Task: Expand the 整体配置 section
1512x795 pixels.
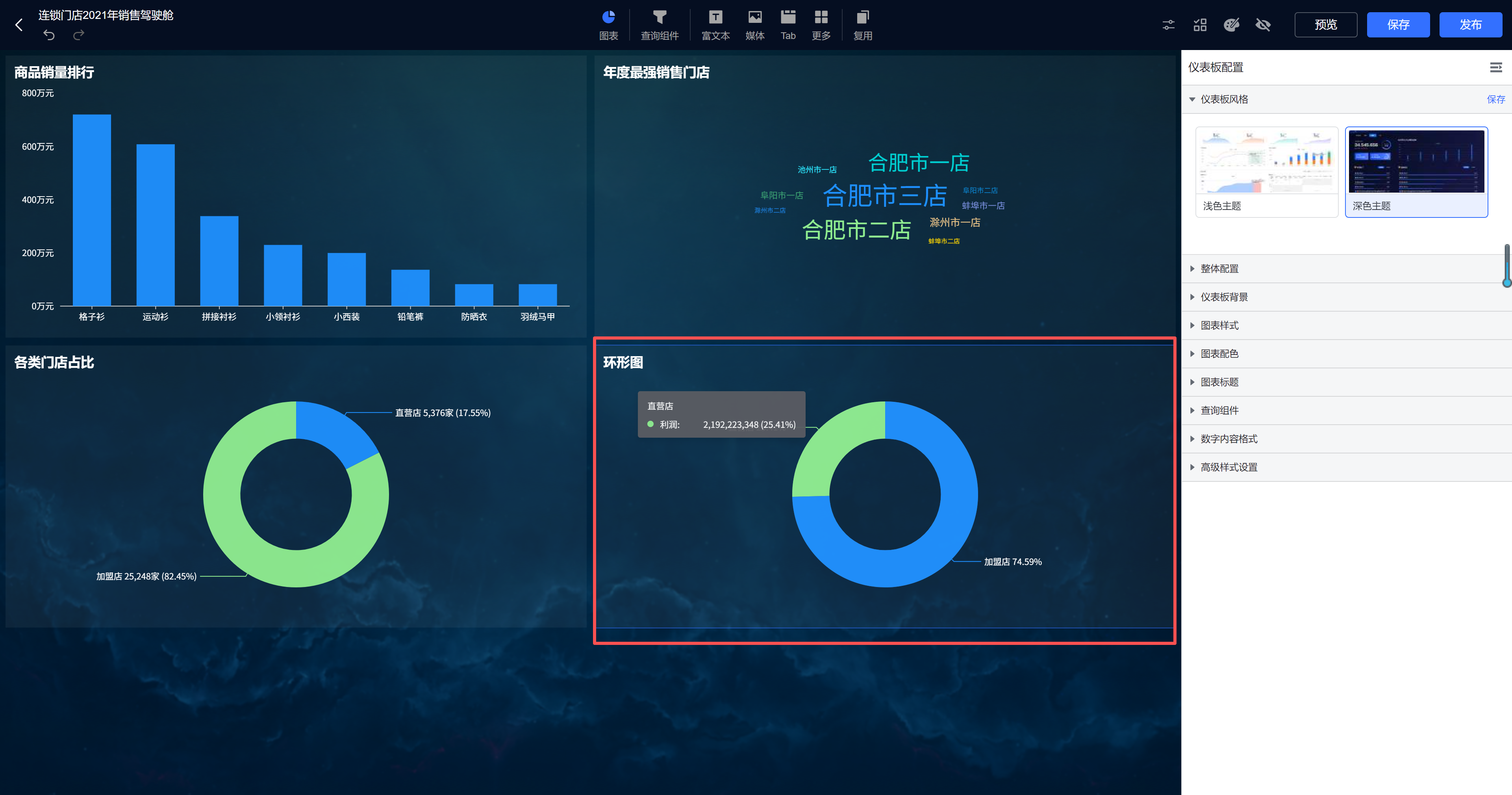Action: pos(1219,268)
